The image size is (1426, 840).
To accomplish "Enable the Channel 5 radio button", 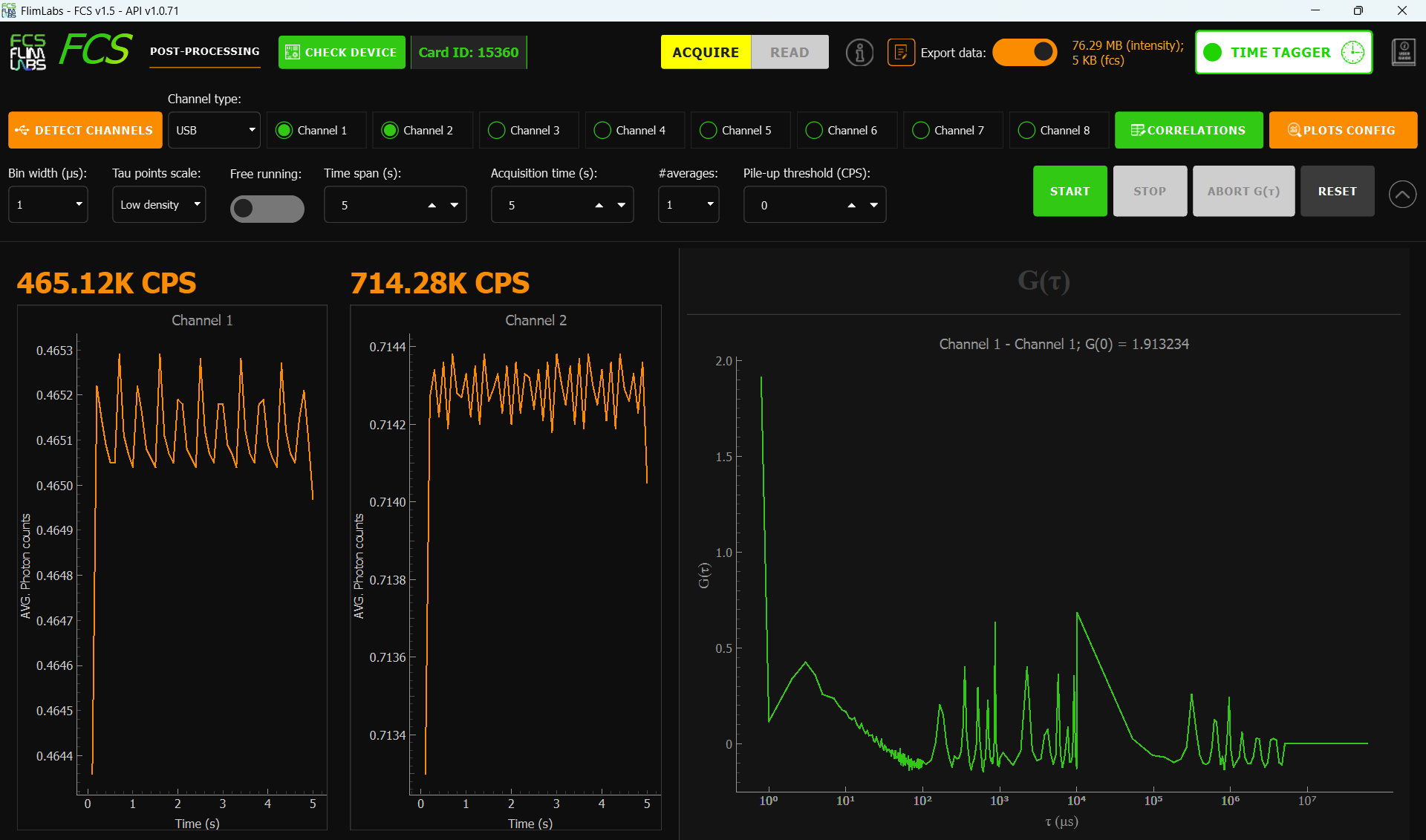I will coord(709,131).
